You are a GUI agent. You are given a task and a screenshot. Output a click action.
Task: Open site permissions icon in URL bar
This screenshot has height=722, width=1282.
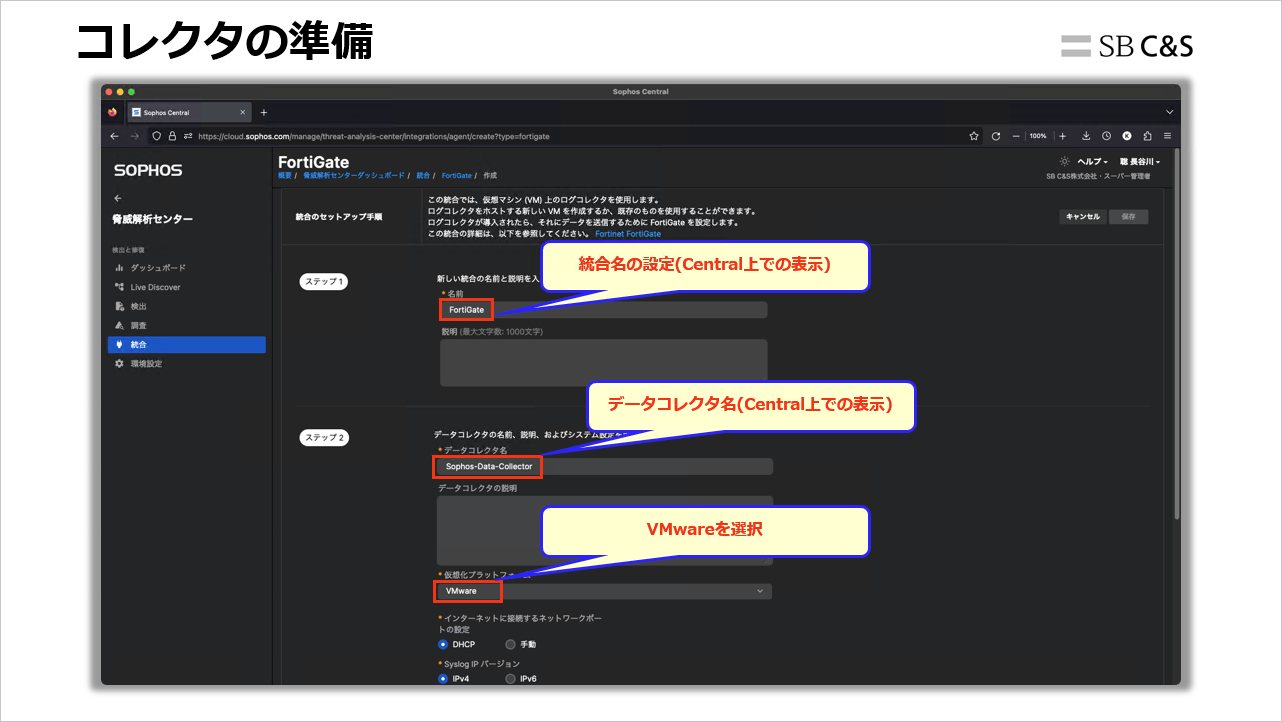tap(187, 136)
